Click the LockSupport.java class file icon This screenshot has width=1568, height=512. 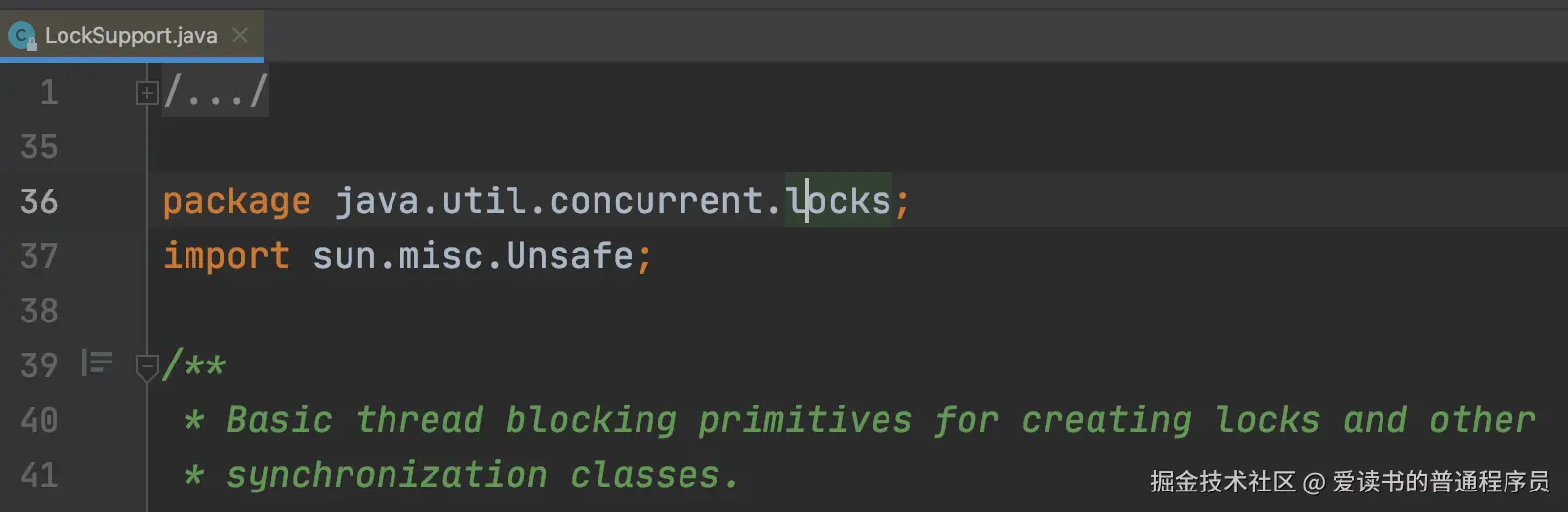[x=21, y=37]
